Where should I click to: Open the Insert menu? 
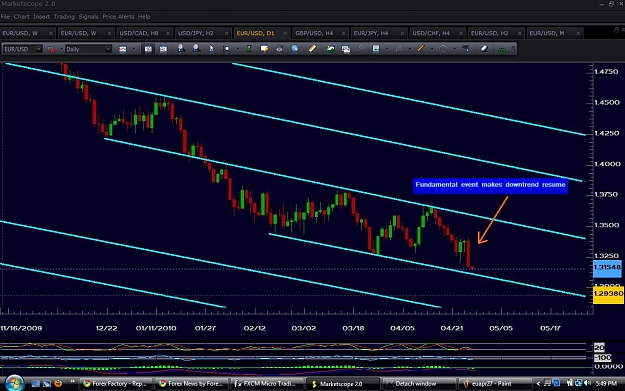[x=41, y=17]
